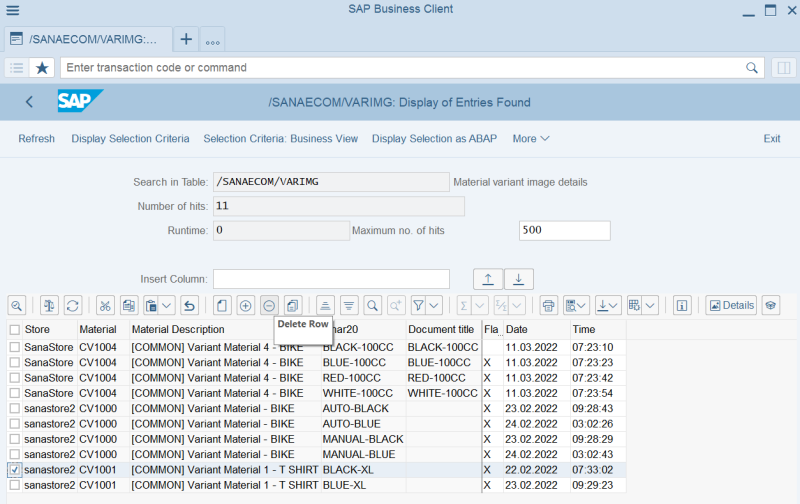
Task: Open the view layout dropdown
Action: [x=577, y=306]
